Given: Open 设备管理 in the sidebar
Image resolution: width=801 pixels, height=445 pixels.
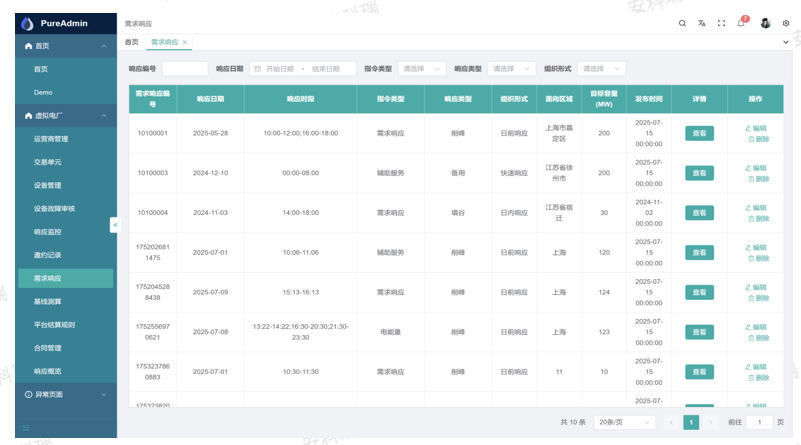Looking at the screenshot, I should pos(66,185).
